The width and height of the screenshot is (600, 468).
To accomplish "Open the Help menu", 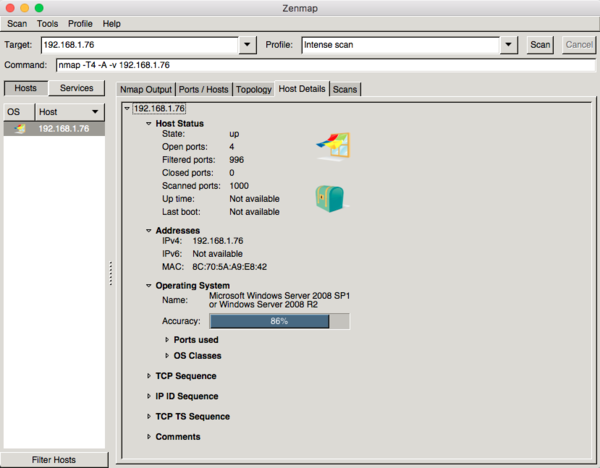I will point(112,24).
